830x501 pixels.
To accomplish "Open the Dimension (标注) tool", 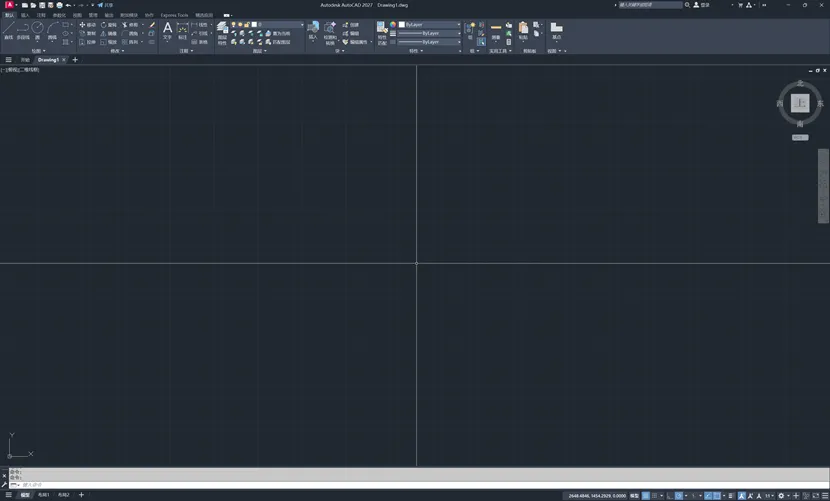I will 183,31.
